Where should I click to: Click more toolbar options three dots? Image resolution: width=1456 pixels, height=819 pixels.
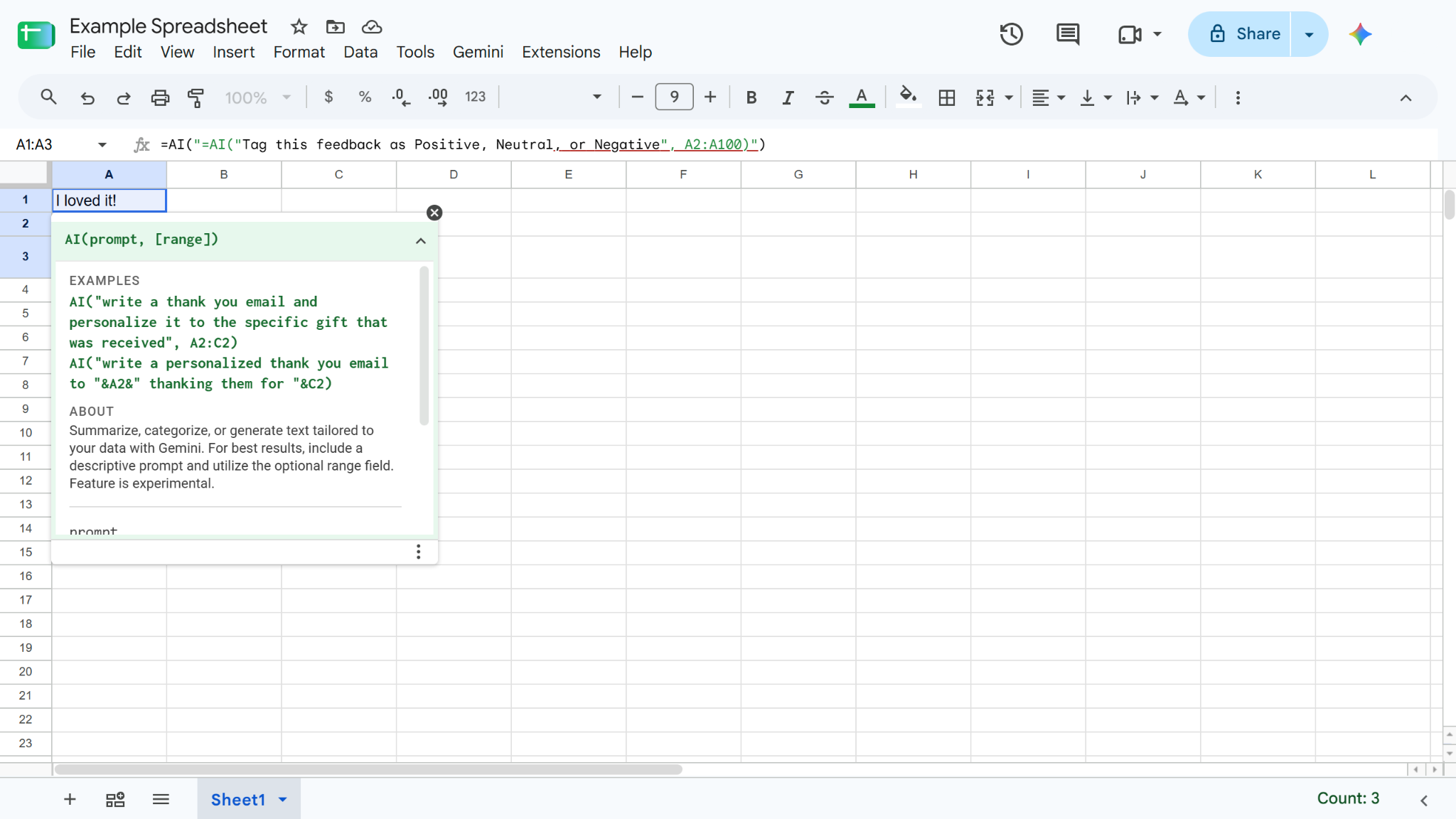pos(1238,97)
